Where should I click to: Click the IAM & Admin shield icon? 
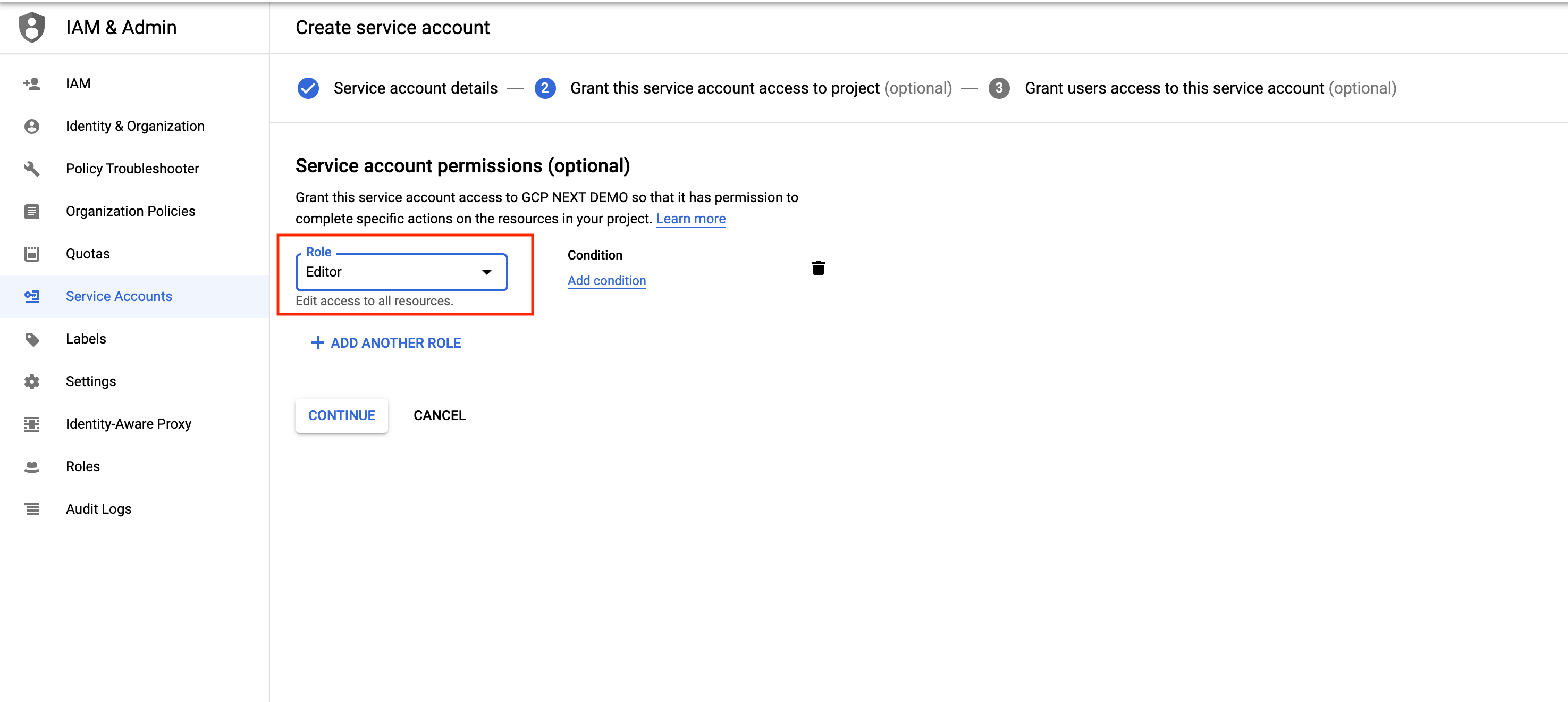32,28
